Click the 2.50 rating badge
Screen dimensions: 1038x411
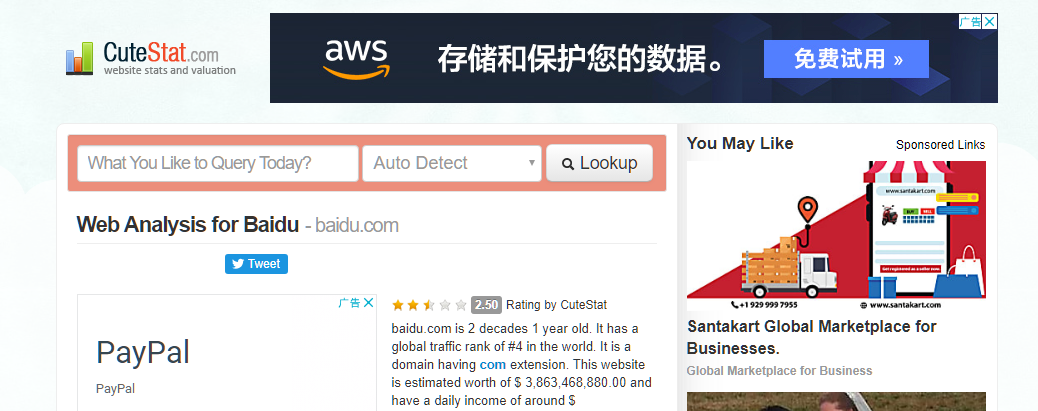(486, 305)
